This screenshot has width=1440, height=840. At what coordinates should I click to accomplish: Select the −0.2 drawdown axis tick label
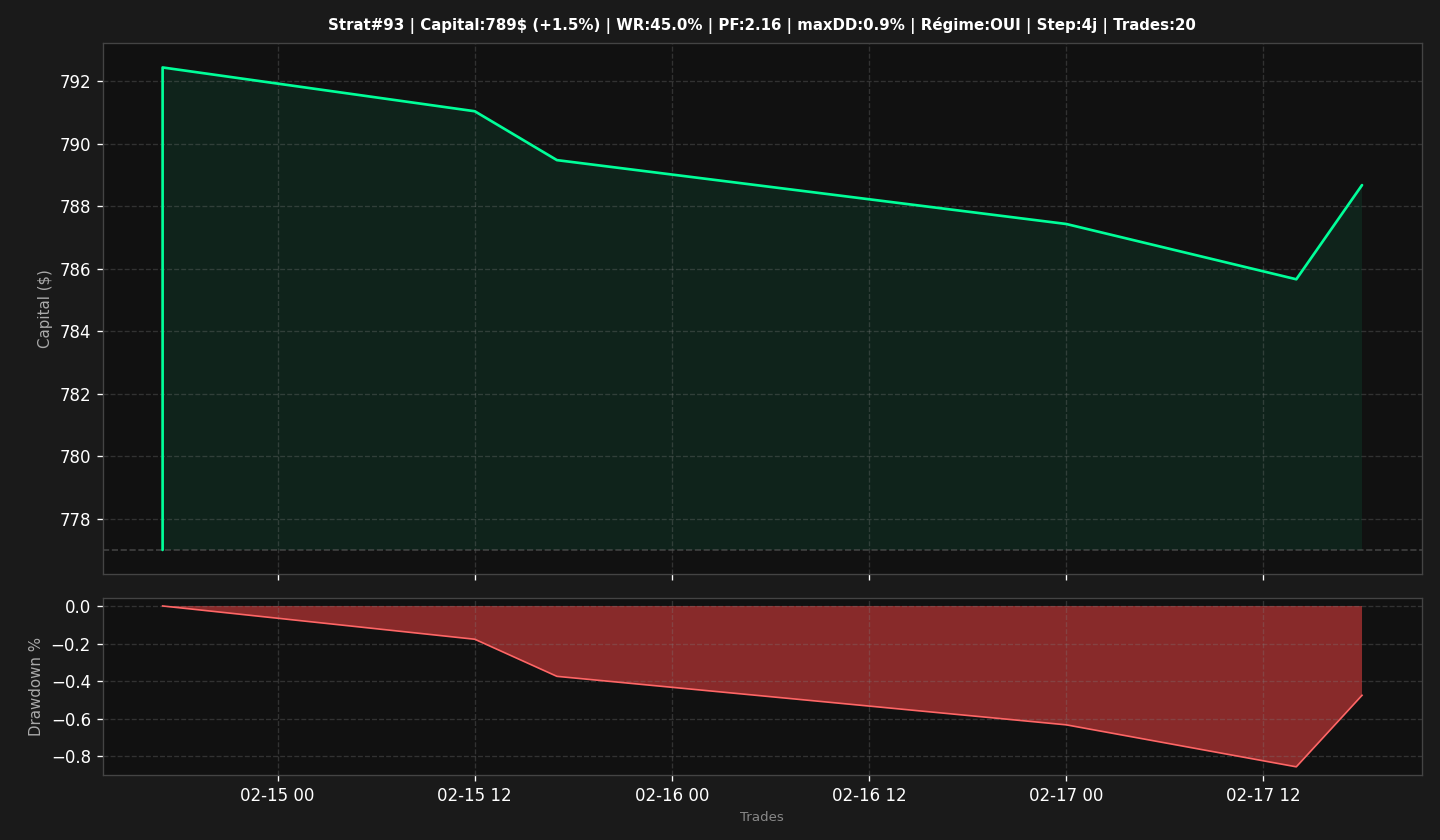70,645
